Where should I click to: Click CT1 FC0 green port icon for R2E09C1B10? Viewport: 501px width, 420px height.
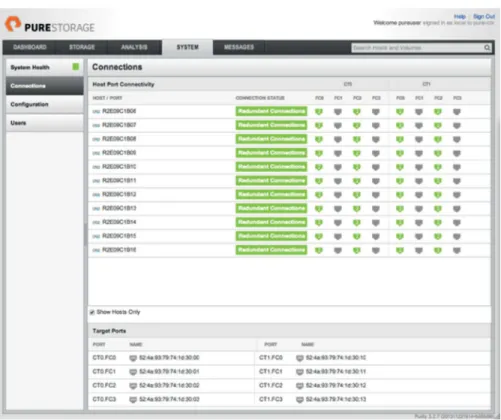tap(400, 167)
